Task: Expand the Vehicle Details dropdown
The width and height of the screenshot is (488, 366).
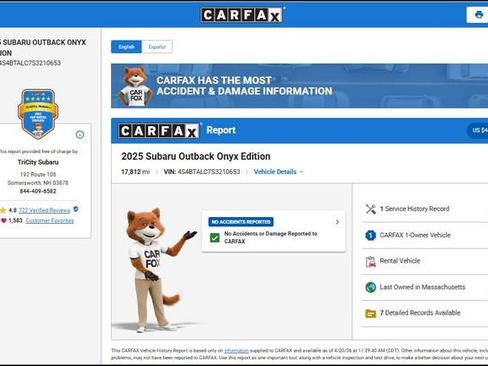Action: tap(278, 172)
